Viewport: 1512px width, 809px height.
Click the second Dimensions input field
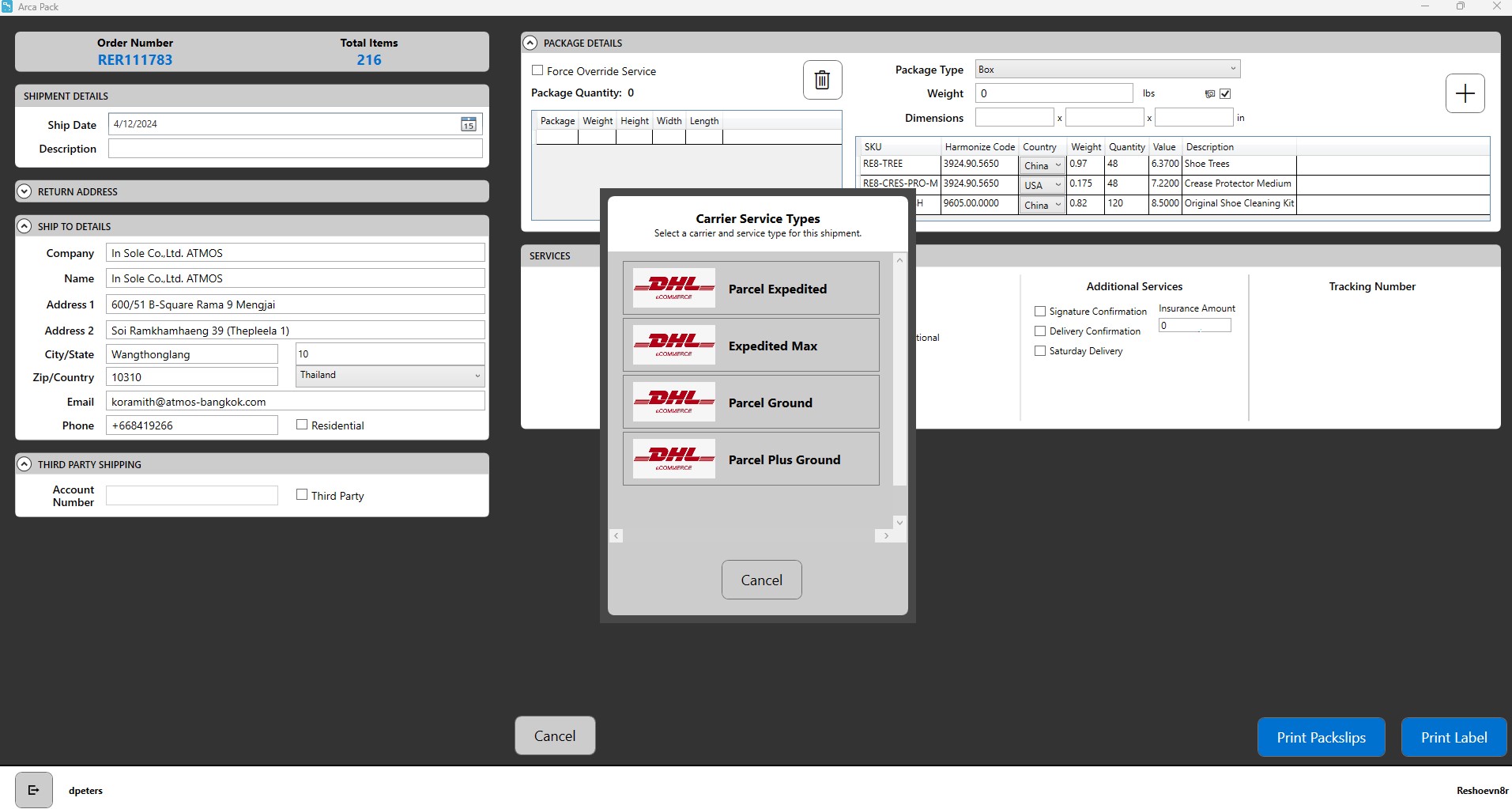click(1104, 118)
